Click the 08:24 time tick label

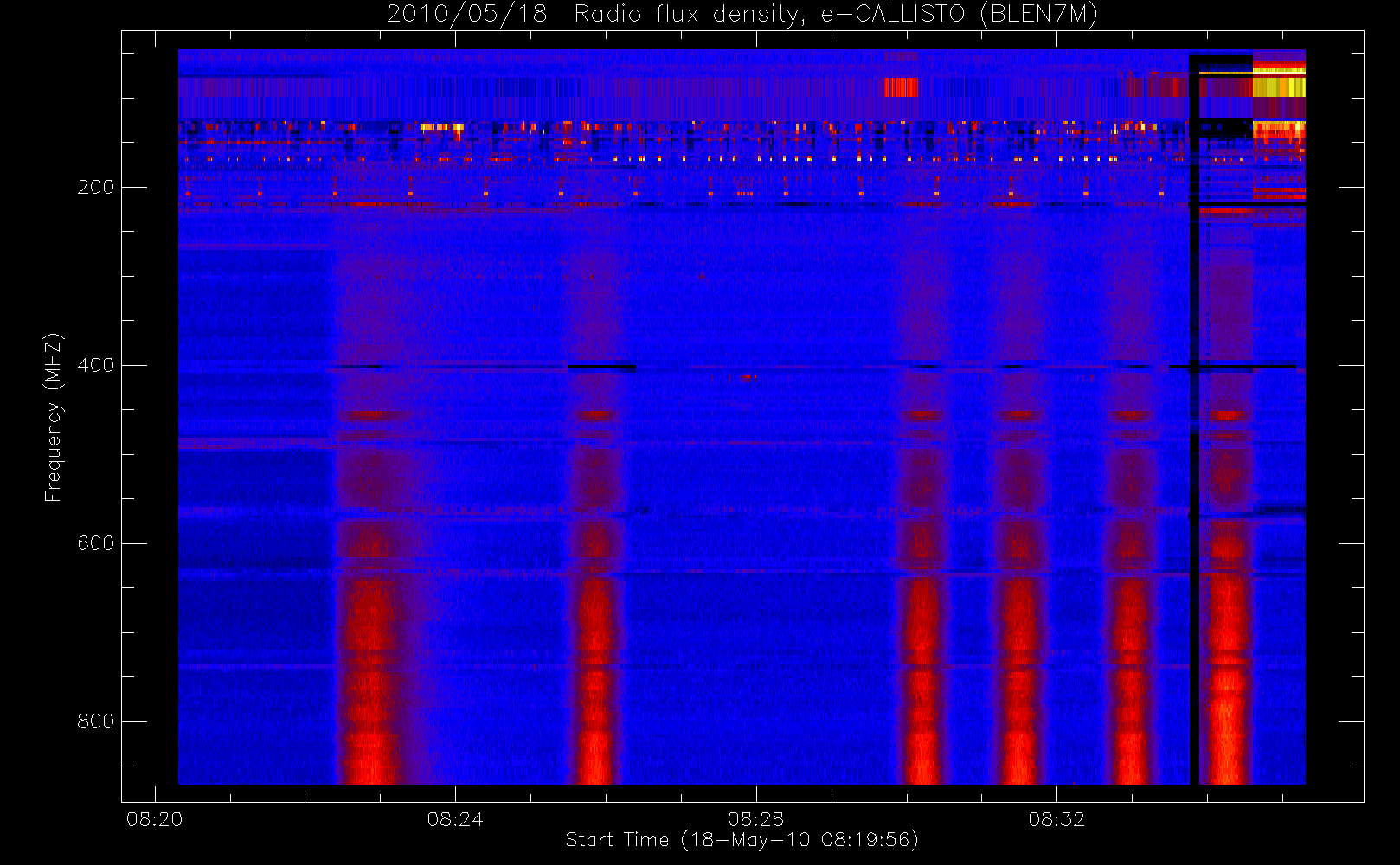[455, 819]
